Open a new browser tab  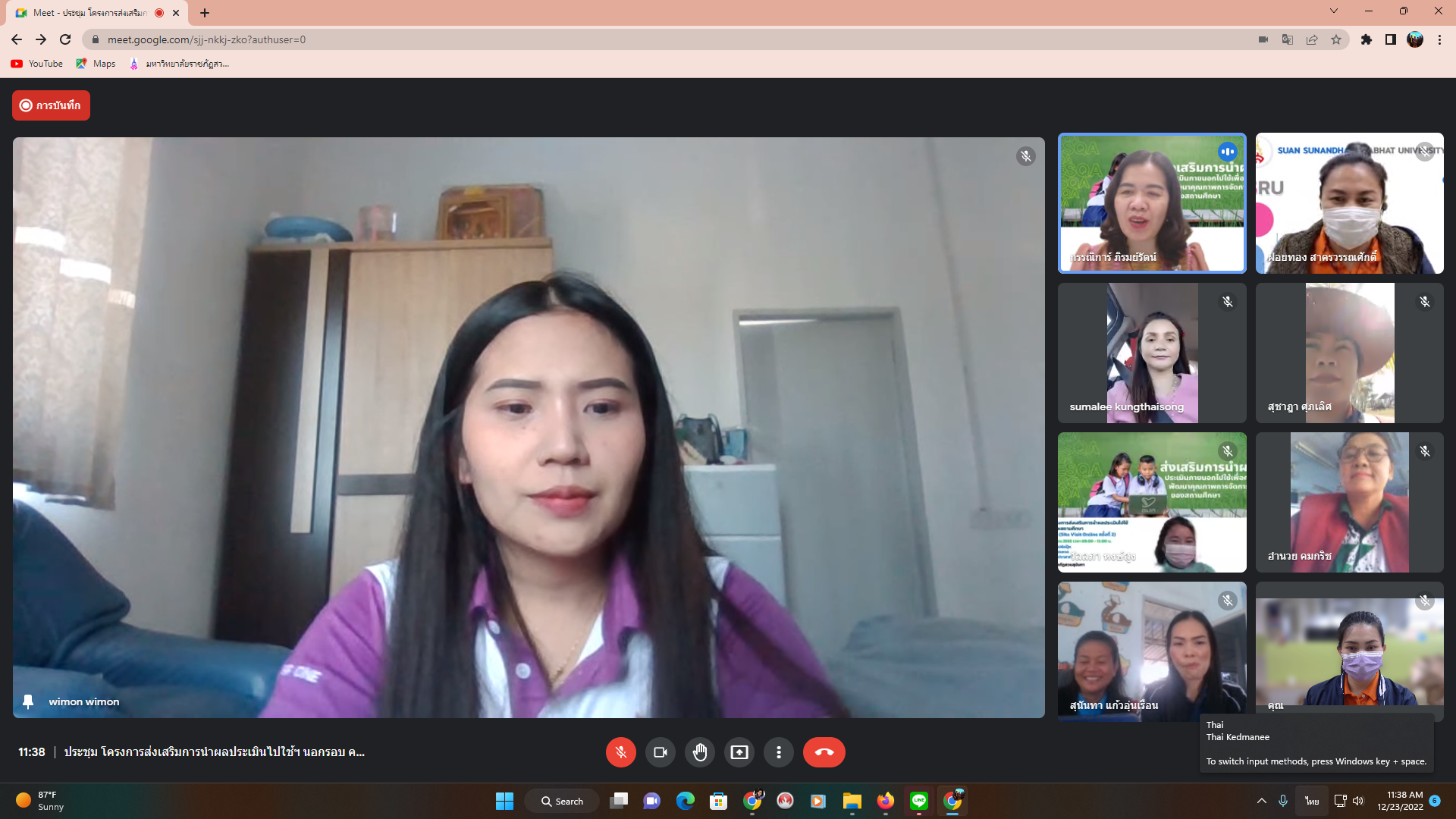(204, 13)
